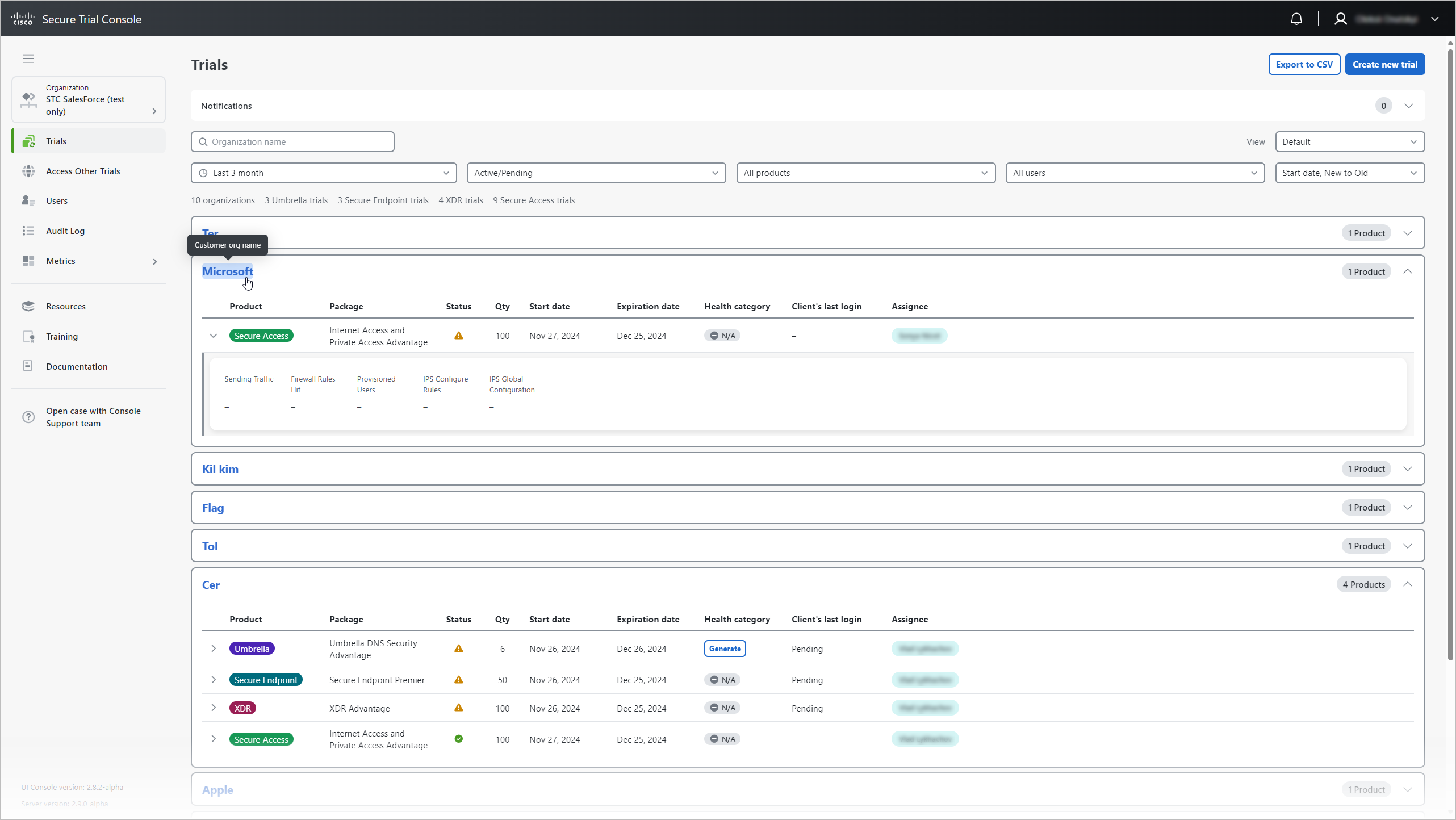This screenshot has width=1456, height=820.
Task: Expand the Umbrella product row
Action: pos(214,649)
